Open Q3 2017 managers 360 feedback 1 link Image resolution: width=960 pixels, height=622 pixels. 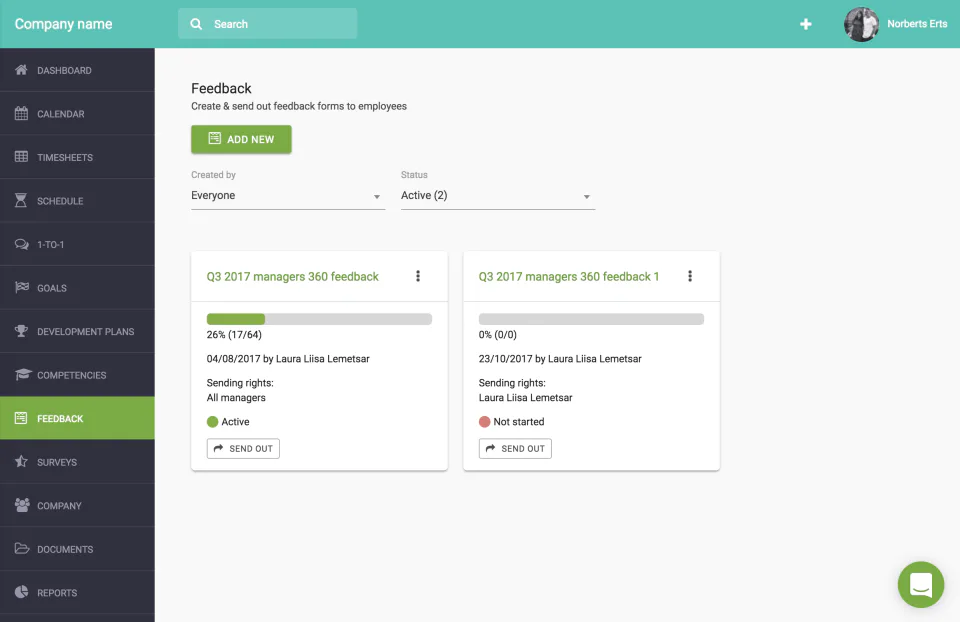(x=569, y=277)
